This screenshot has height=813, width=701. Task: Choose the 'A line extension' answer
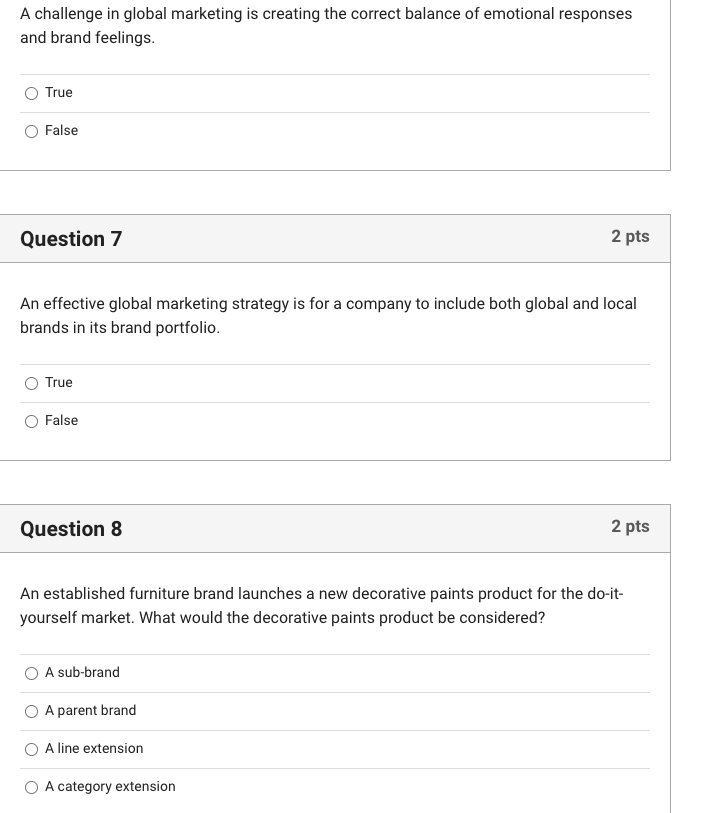coord(32,749)
